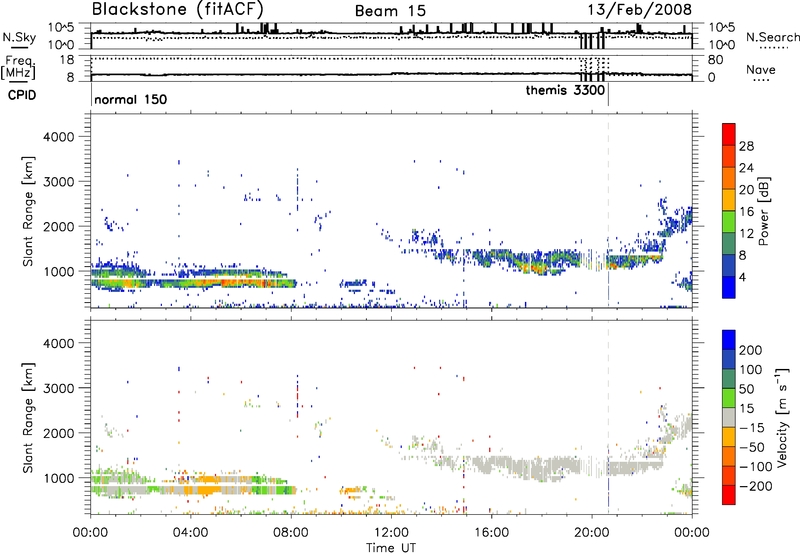Click the "4000" range tick in the power panel
Viewport: 800px width, 554px height.
59,137
